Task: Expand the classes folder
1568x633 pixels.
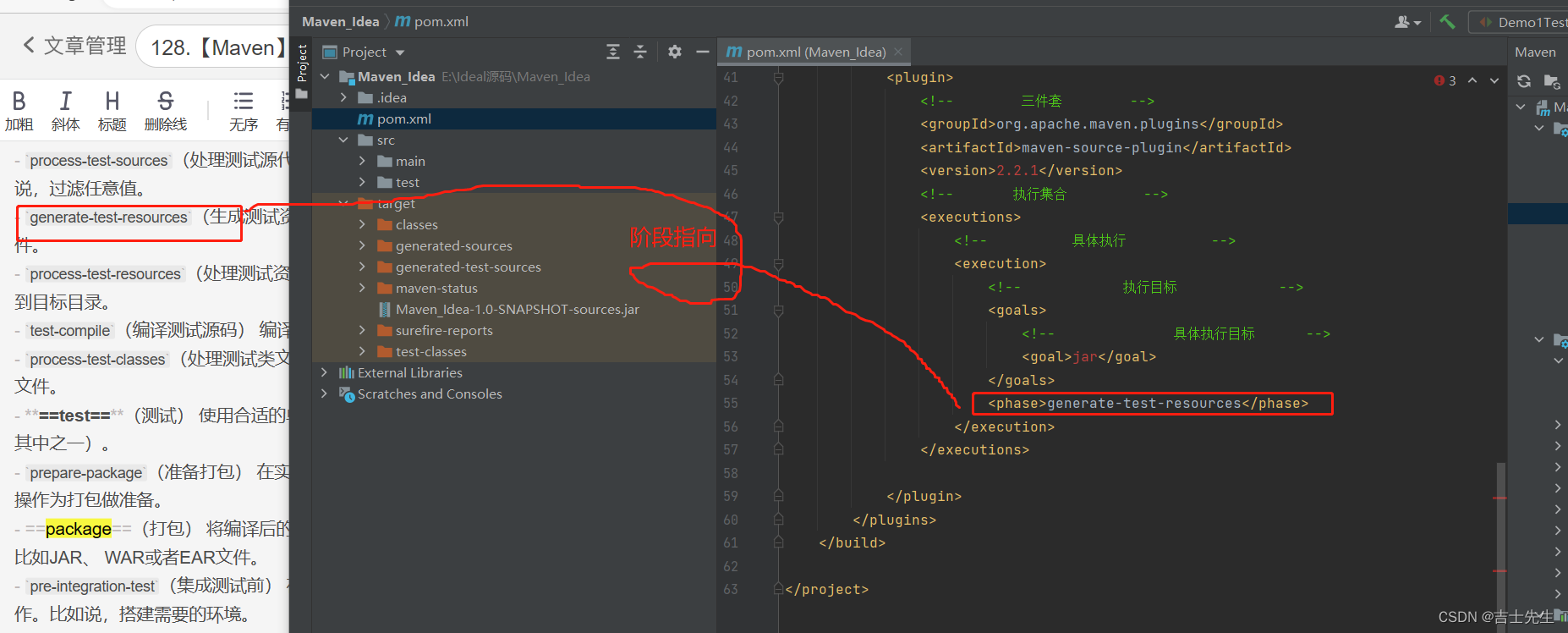Action: pos(362,225)
